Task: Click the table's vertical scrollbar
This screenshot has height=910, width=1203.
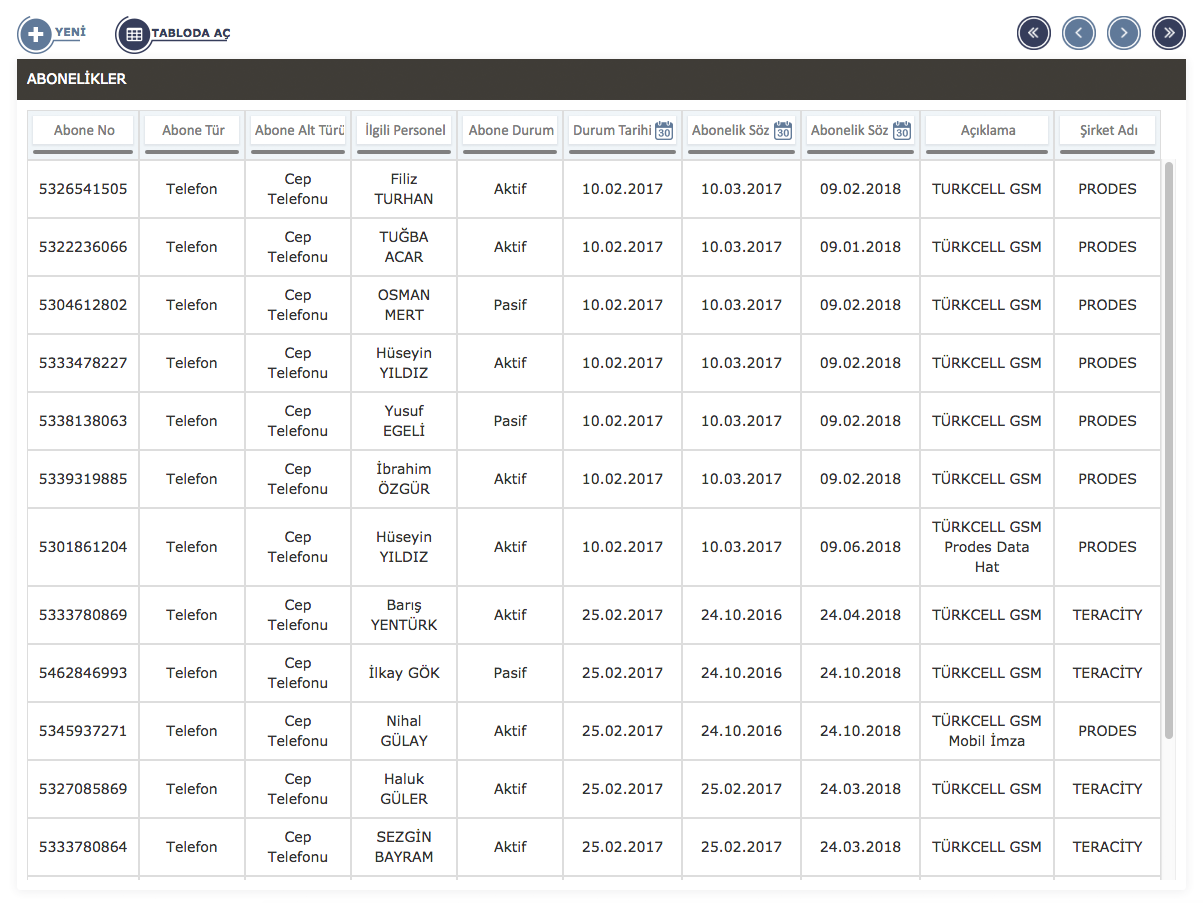Action: point(1169,450)
